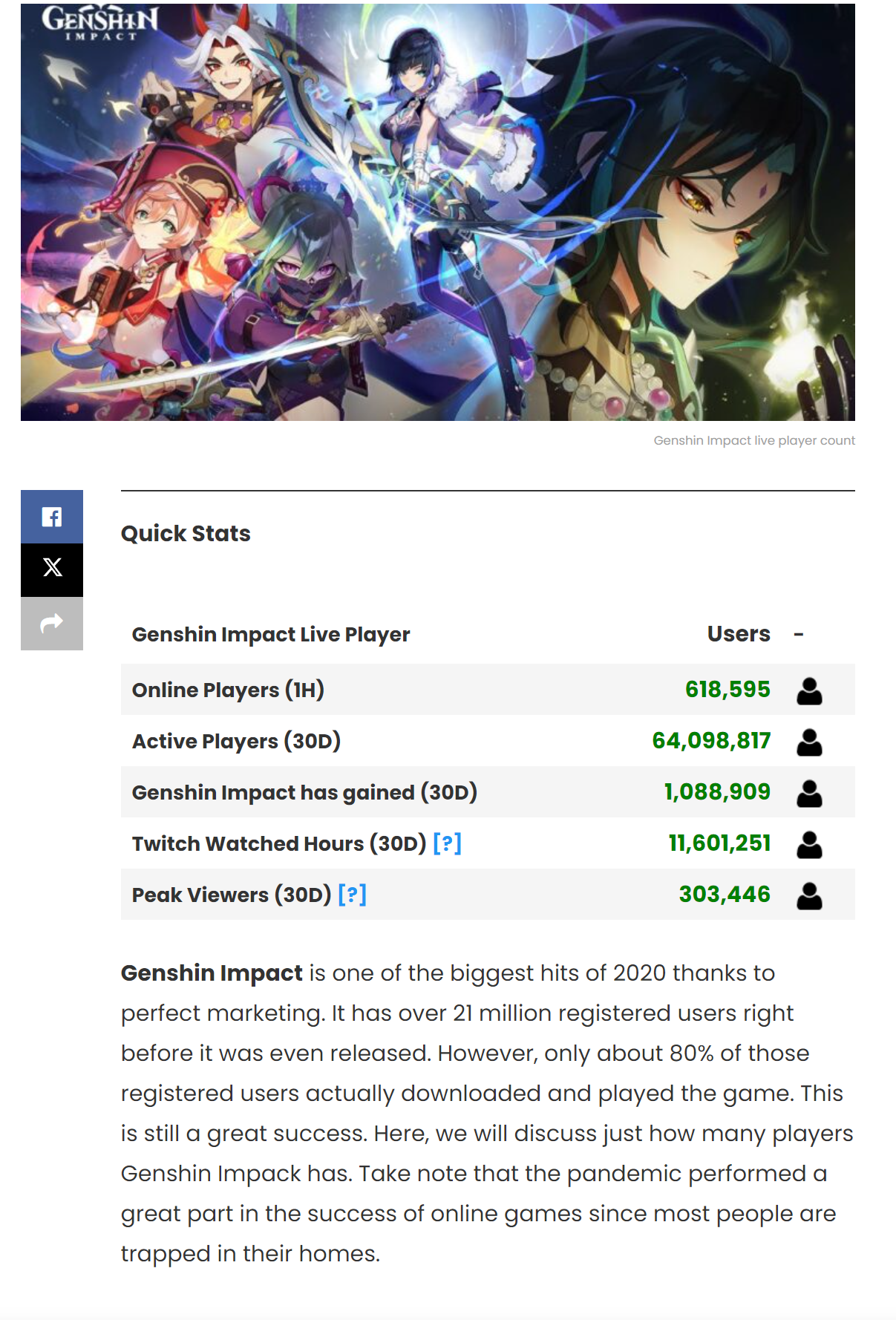Click the Genshin Impact Live Player header
This screenshot has height=1320, width=896.
click(271, 635)
